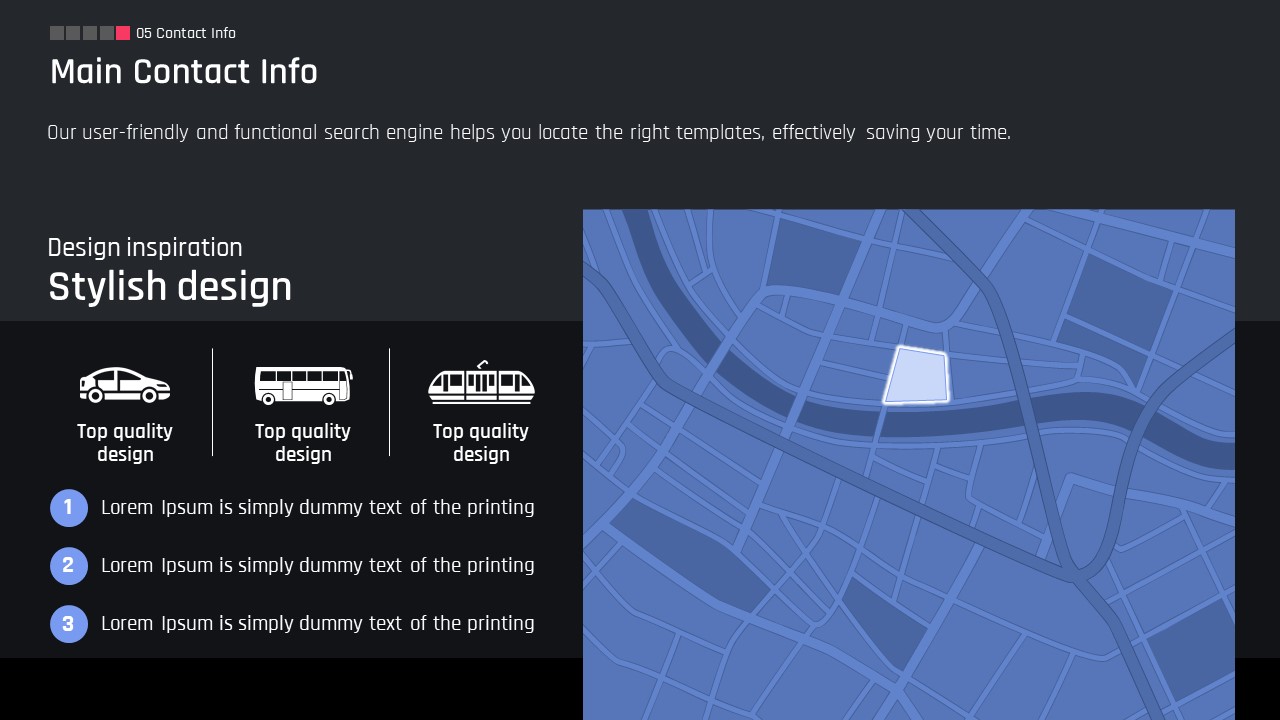Click the numbered circle 2
The height and width of the screenshot is (720, 1280).
[69, 566]
